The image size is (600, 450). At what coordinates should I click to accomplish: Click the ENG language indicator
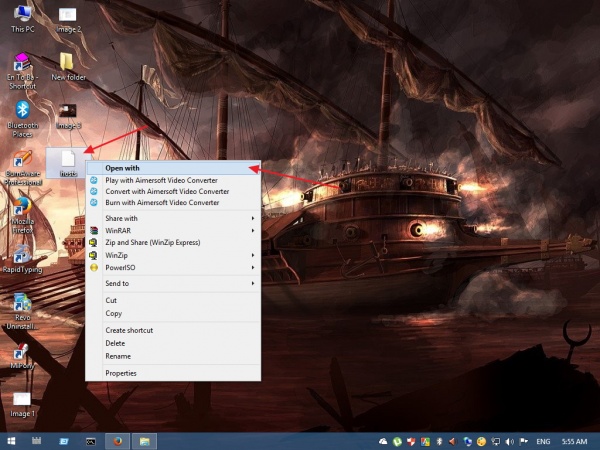coord(543,442)
